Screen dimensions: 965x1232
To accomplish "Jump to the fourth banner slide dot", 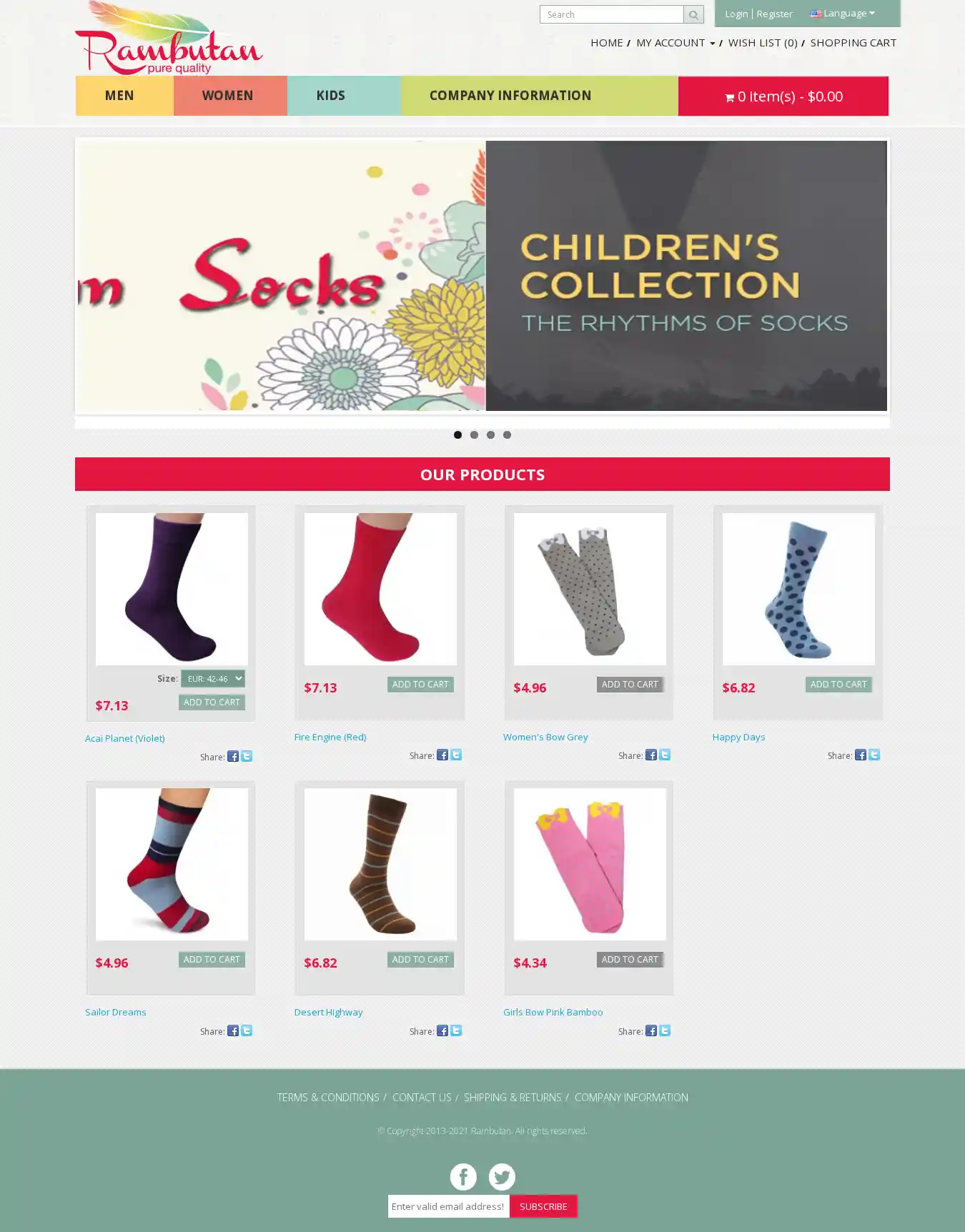I will click(507, 434).
